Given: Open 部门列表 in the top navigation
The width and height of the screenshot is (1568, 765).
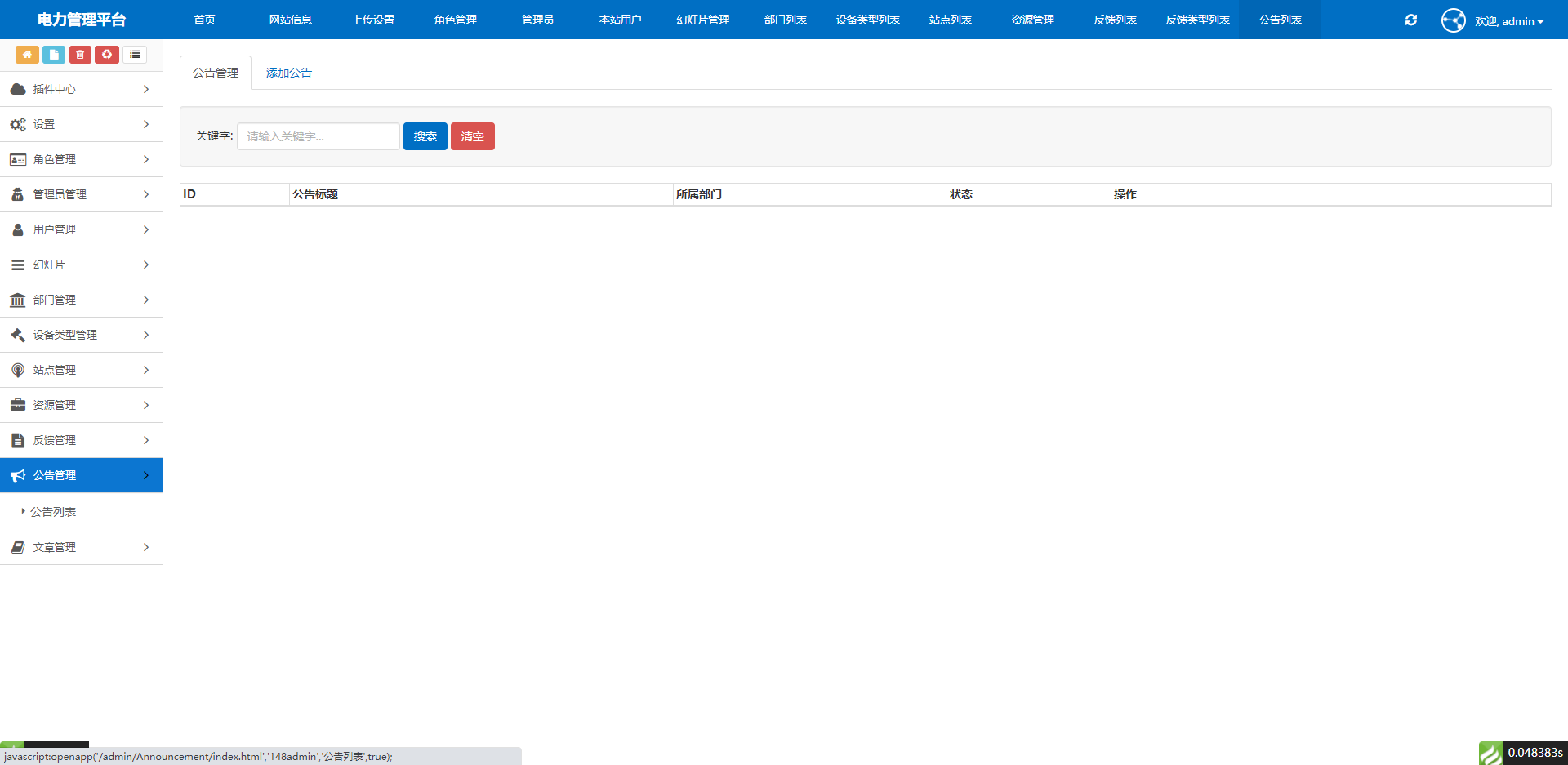Looking at the screenshot, I should pyautogui.click(x=786, y=20).
